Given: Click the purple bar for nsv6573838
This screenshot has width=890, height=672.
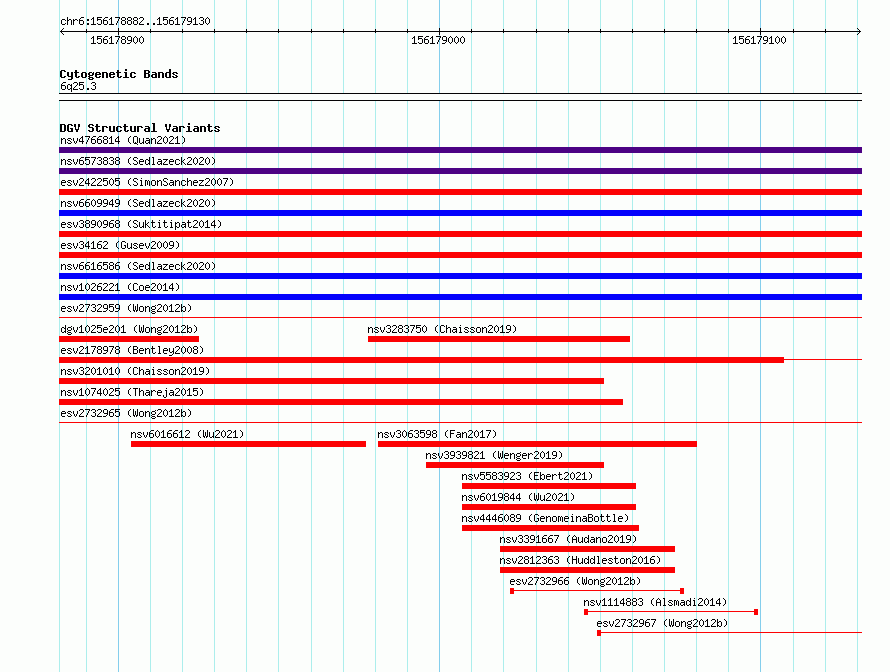Looking at the screenshot, I should (460, 171).
